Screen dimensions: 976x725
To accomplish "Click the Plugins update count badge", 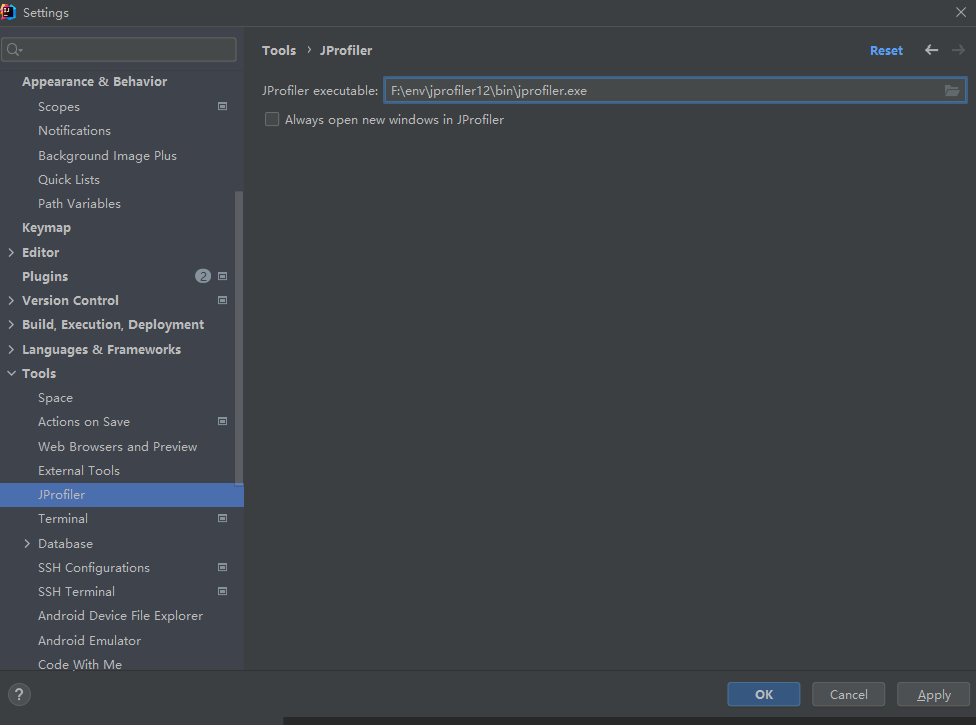I will point(203,276).
